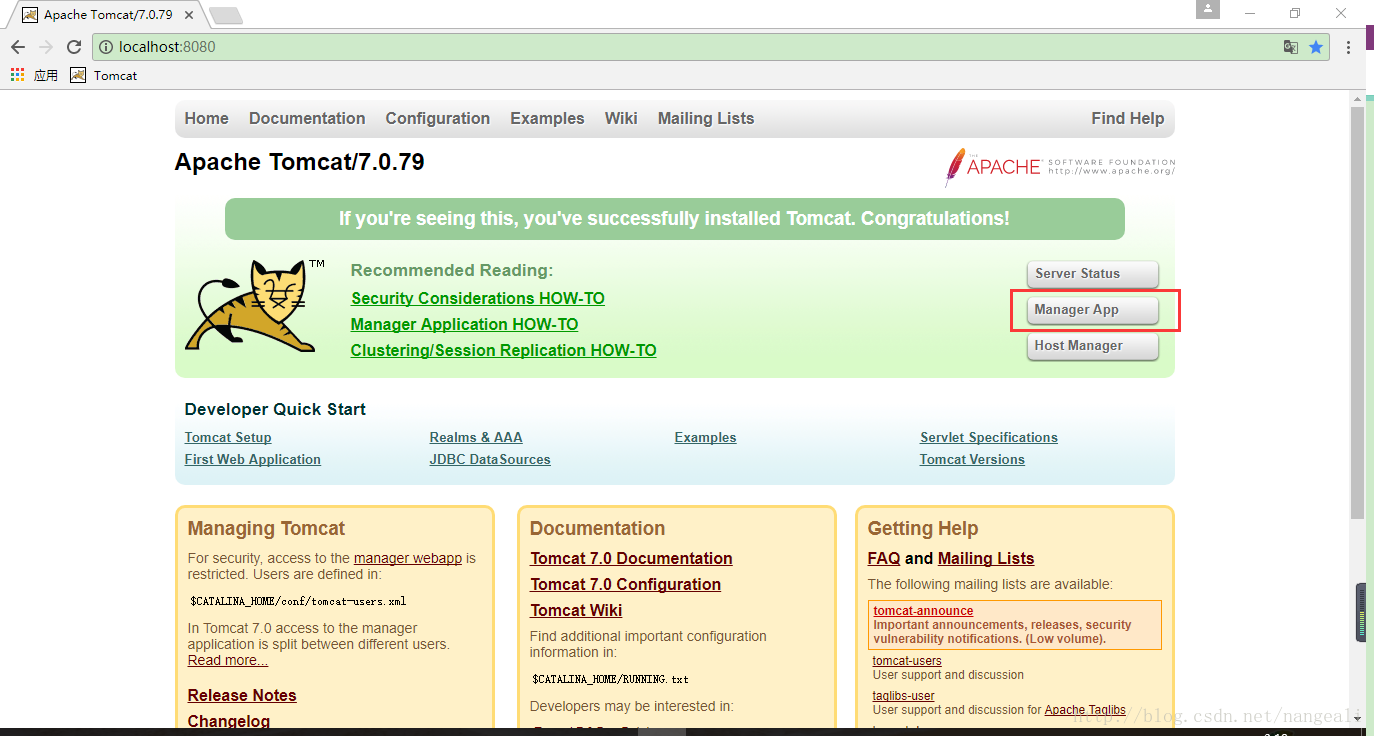Click the Chrome user profile icon
1374x736 pixels.
(1208, 10)
